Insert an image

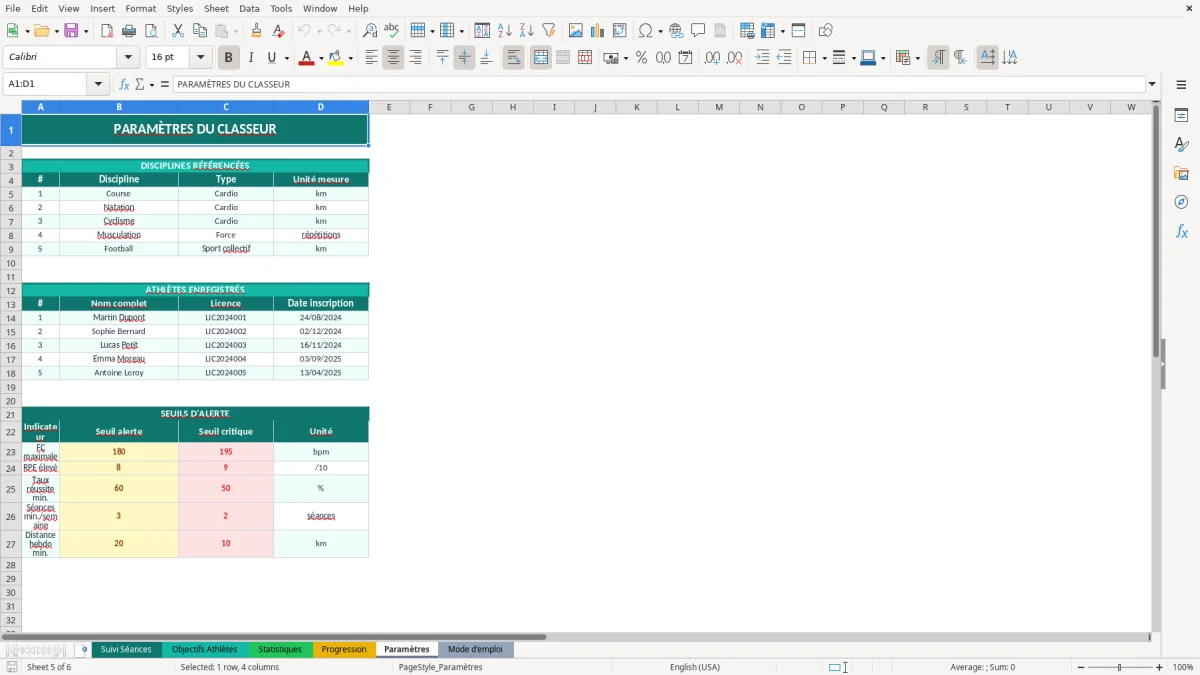tap(576, 31)
